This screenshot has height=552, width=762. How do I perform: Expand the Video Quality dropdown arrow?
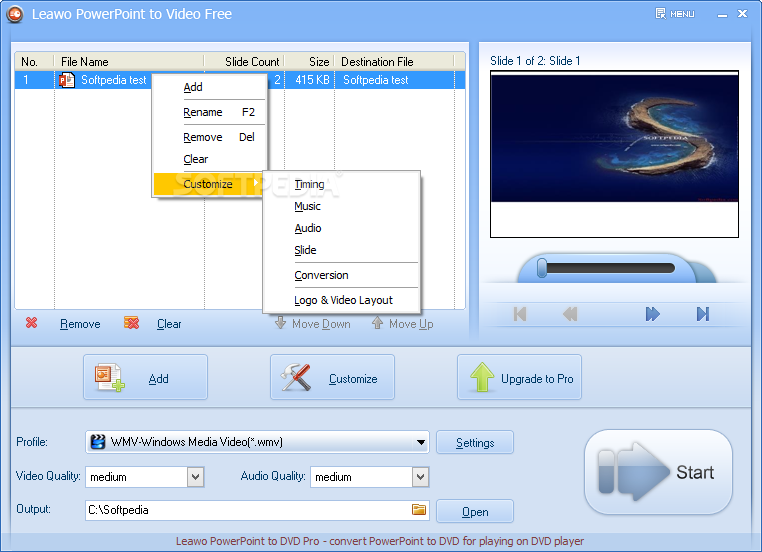[x=195, y=477]
